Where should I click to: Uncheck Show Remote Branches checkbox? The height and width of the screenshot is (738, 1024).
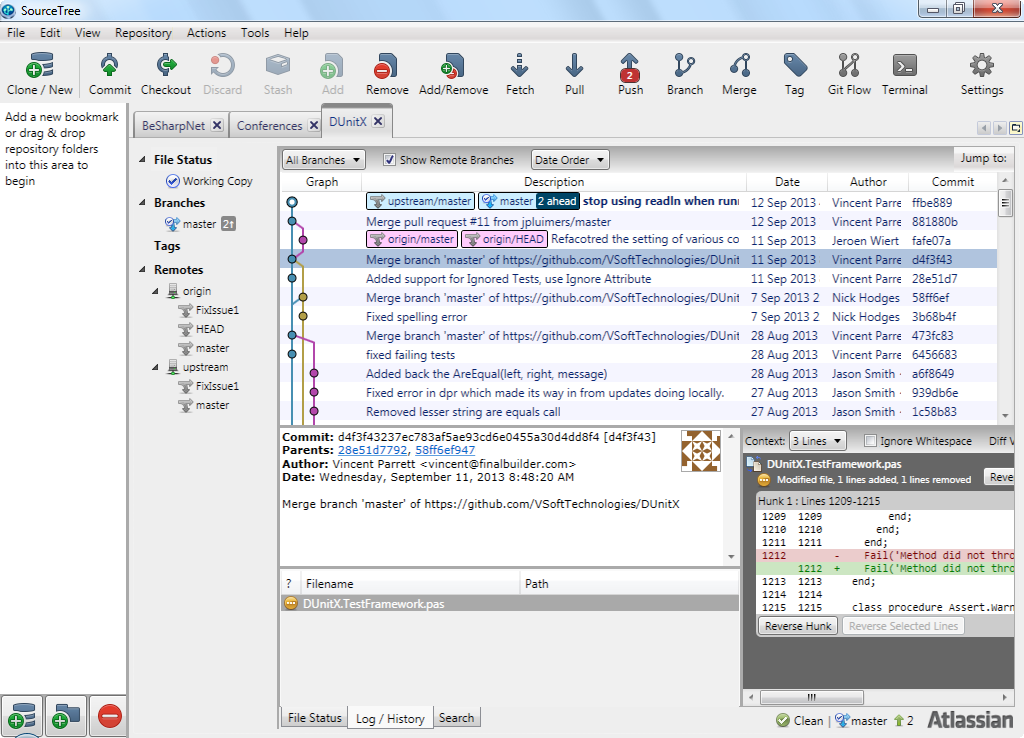[390, 160]
